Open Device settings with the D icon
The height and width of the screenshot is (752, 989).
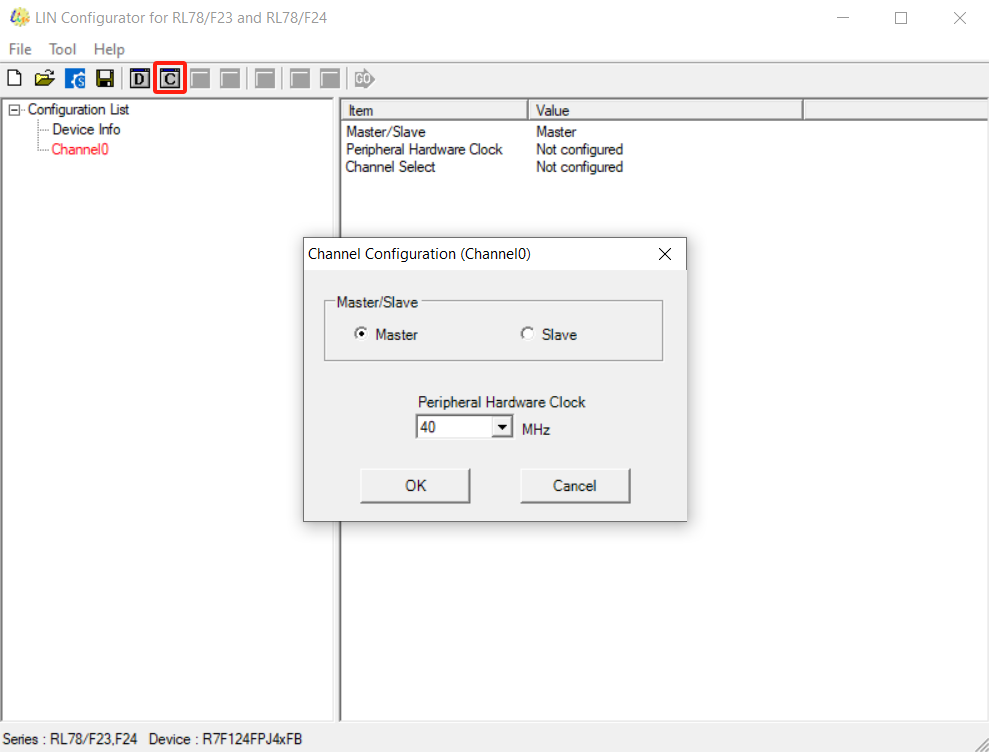140,78
